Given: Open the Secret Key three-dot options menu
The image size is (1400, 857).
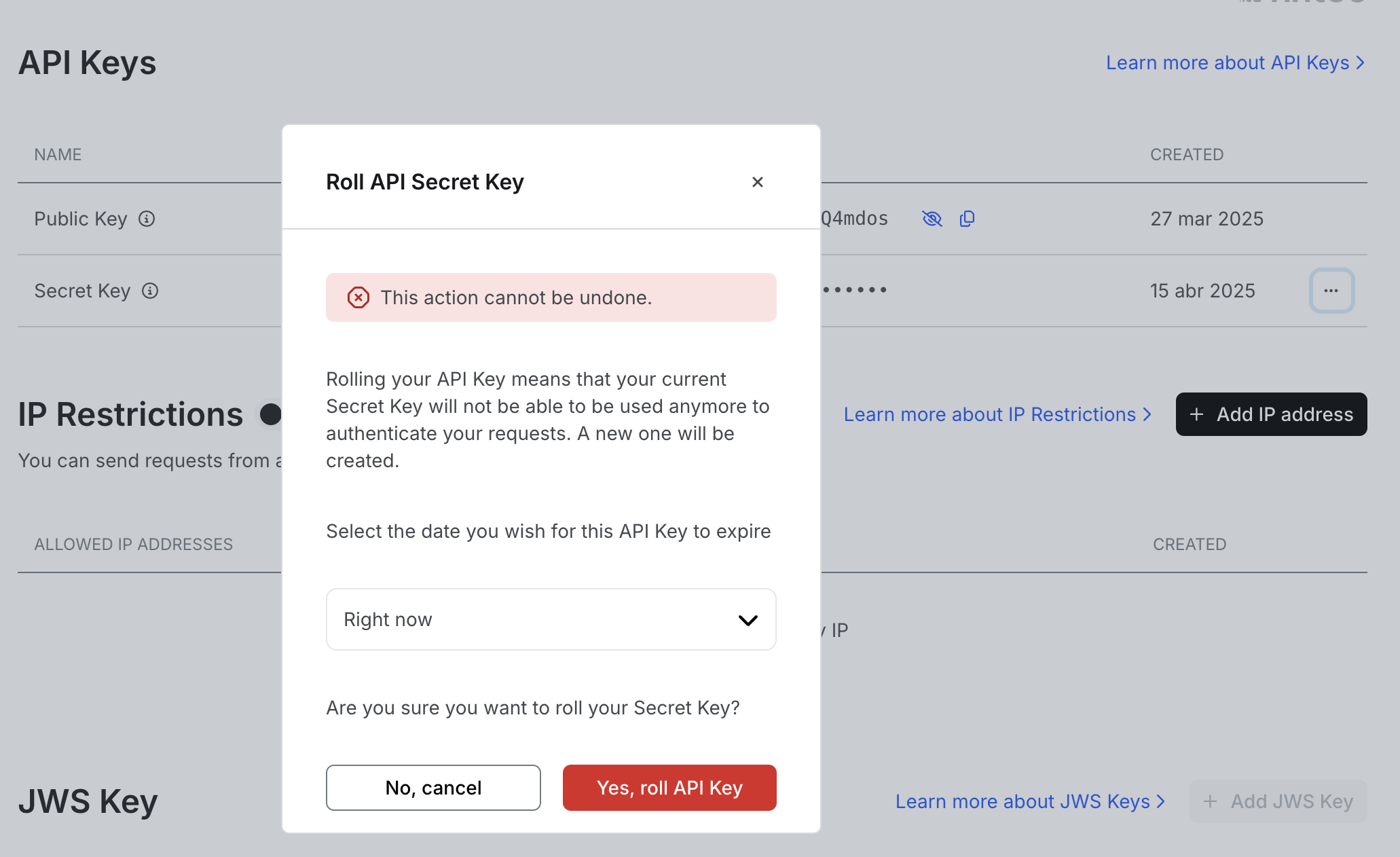Looking at the screenshot, I should tap(1331, 291).
